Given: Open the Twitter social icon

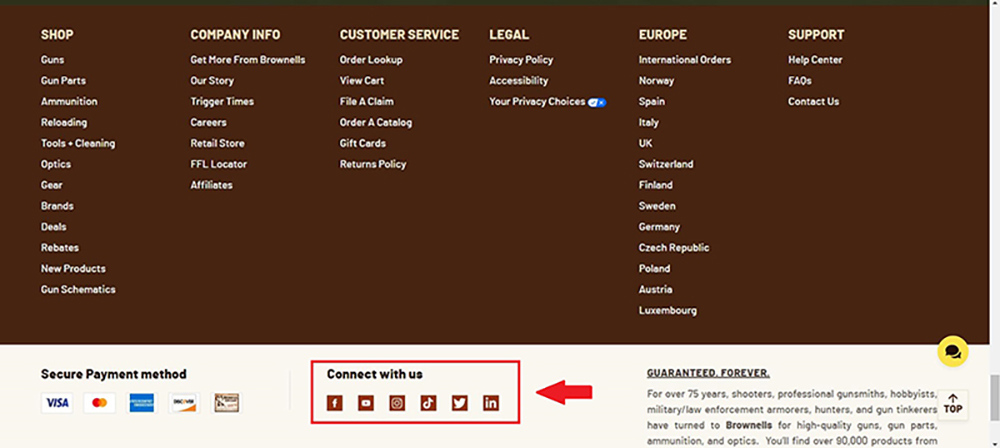Looking at the screenshot, I should tap(460, 403).
